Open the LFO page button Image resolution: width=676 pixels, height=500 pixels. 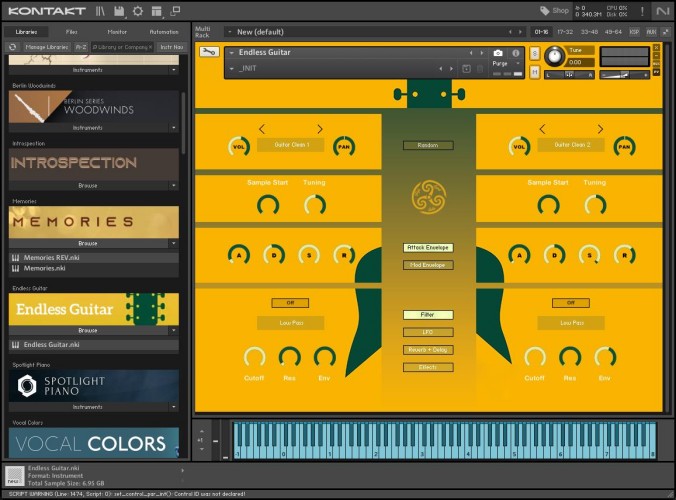pyautogui.click(x=428, y=332)
